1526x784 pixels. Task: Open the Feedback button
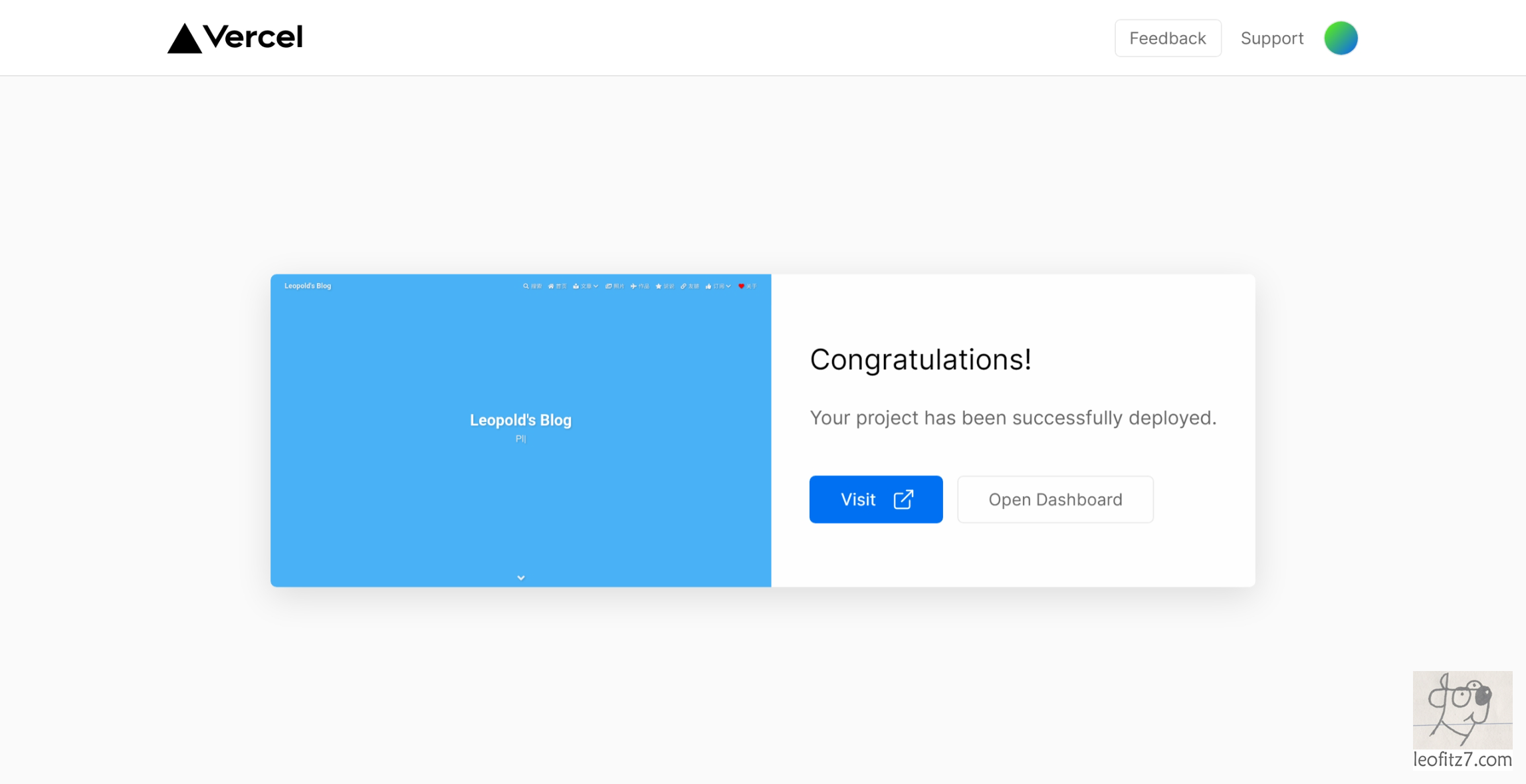coord(1167,38)
